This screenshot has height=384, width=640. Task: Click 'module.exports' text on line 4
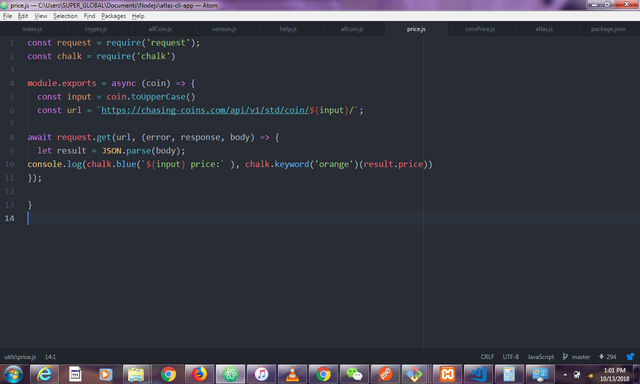click(62, 83)
